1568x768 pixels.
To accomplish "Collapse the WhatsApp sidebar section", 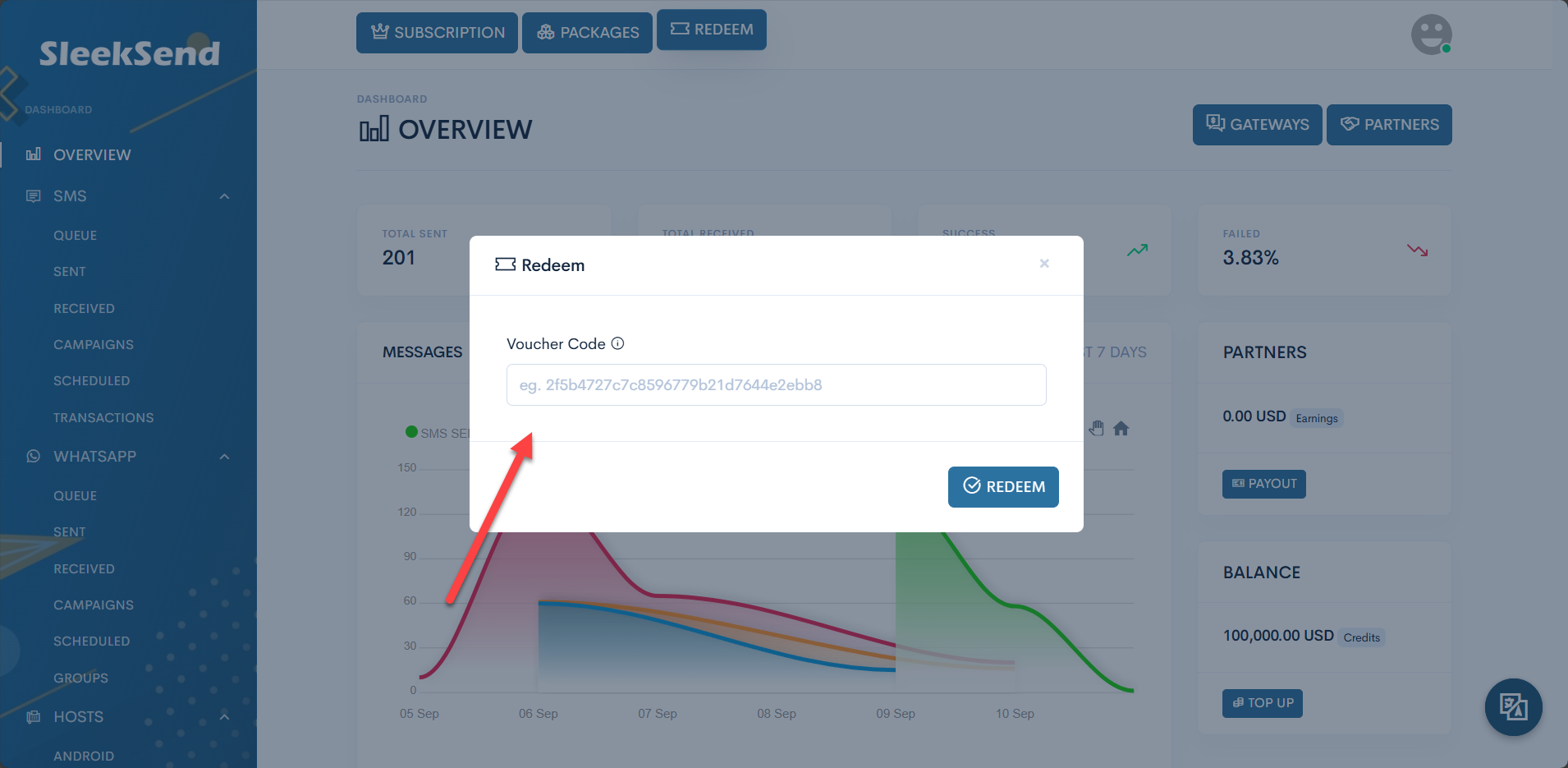I will [x=224, y=457].
